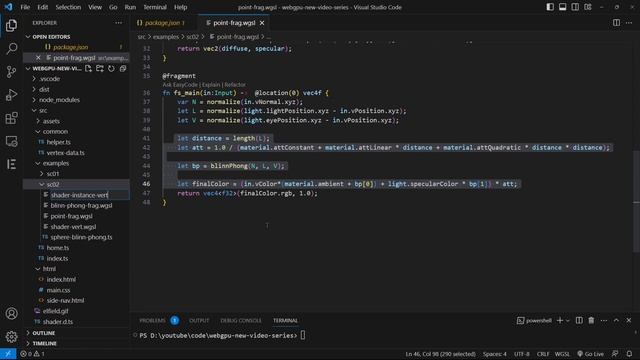Create a new terminal with plus icon
This screenshot has height=360, width=640.
tap(560, 320)
